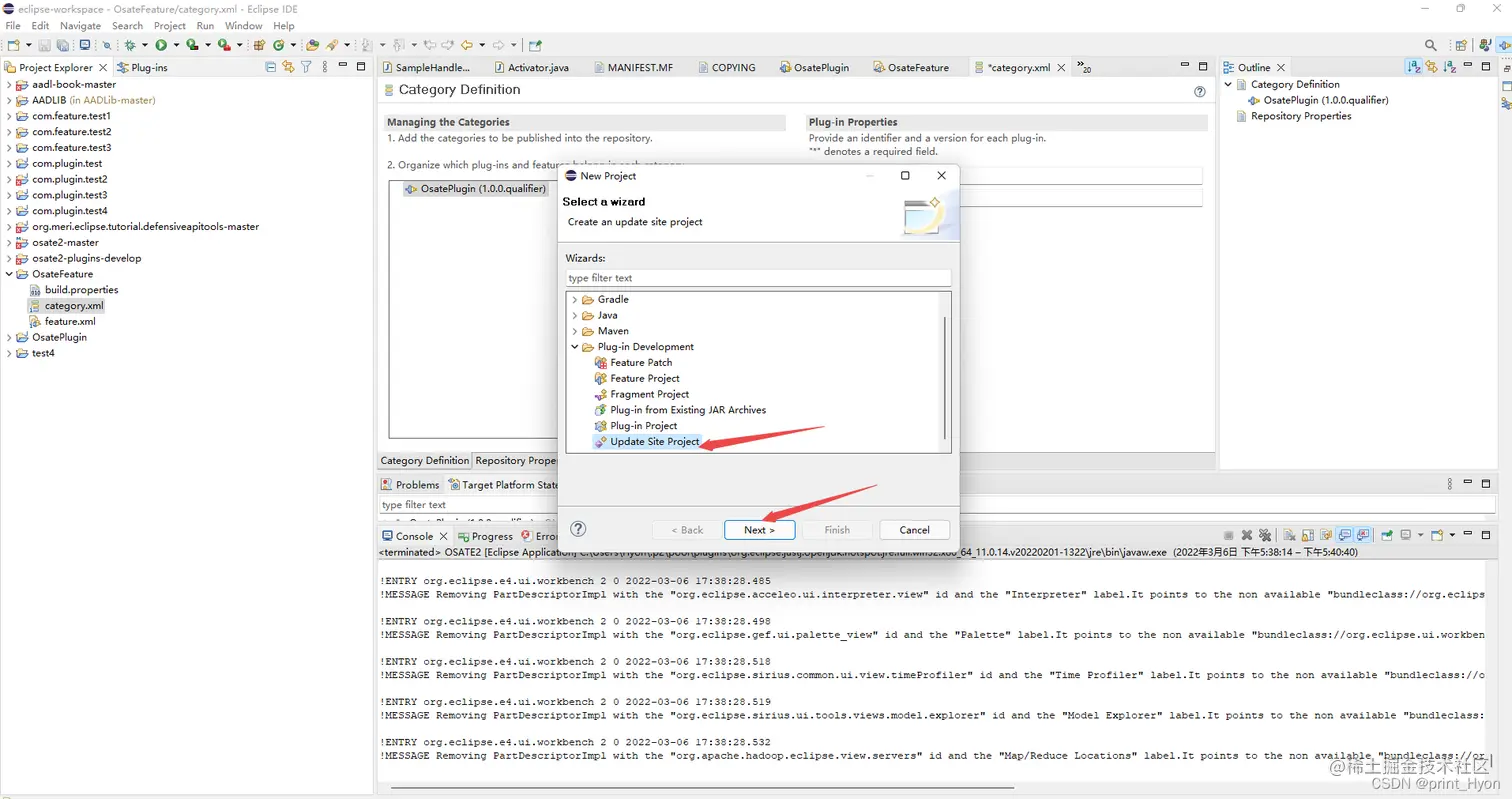This screenshot has width=1512, height=799.
Task: Expand the Maven wizard folder
Action: [x=574, y=331]
